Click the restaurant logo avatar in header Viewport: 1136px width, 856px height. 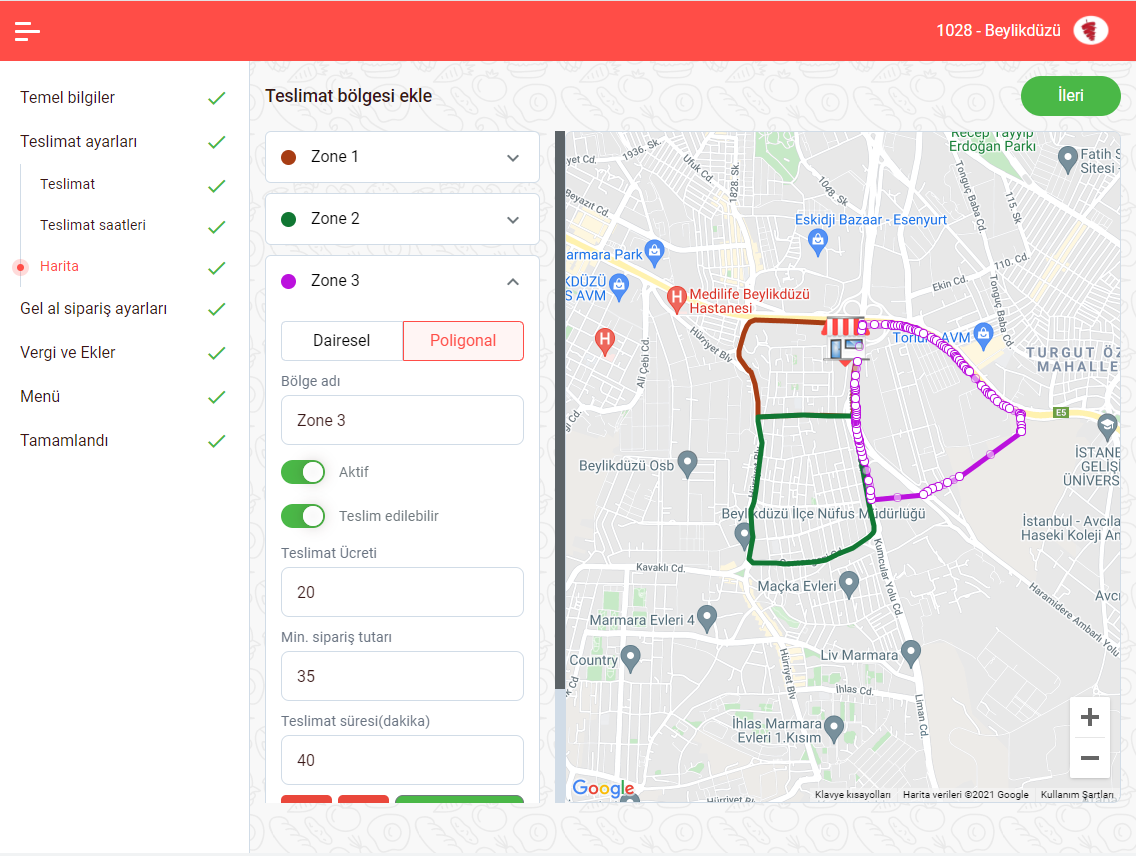[x=1090, y=31]
